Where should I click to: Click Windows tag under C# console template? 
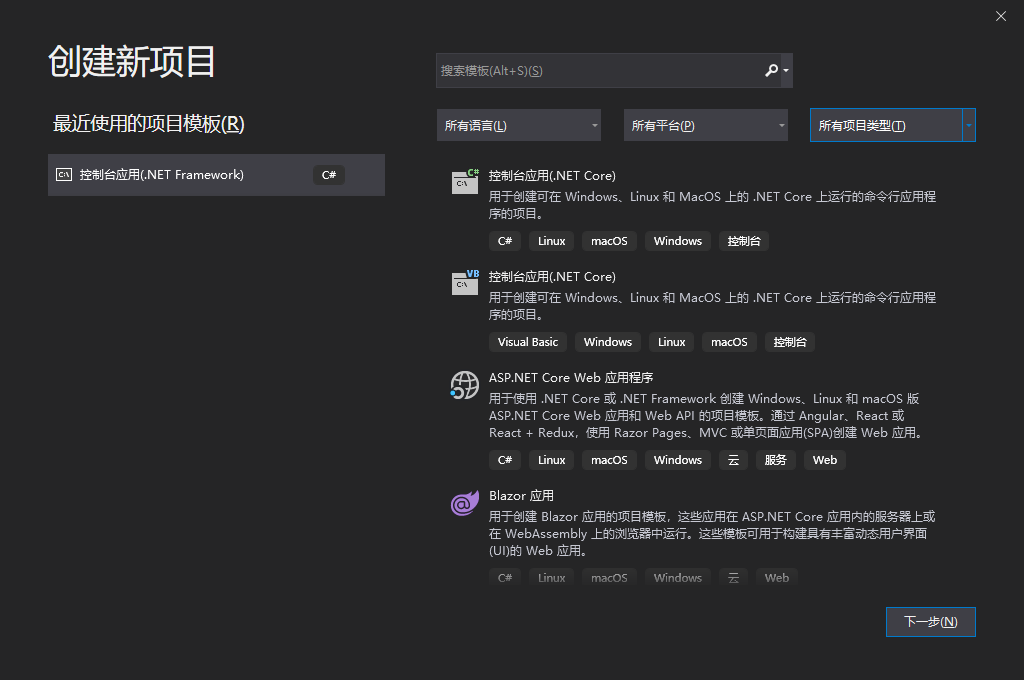(678, 241)
